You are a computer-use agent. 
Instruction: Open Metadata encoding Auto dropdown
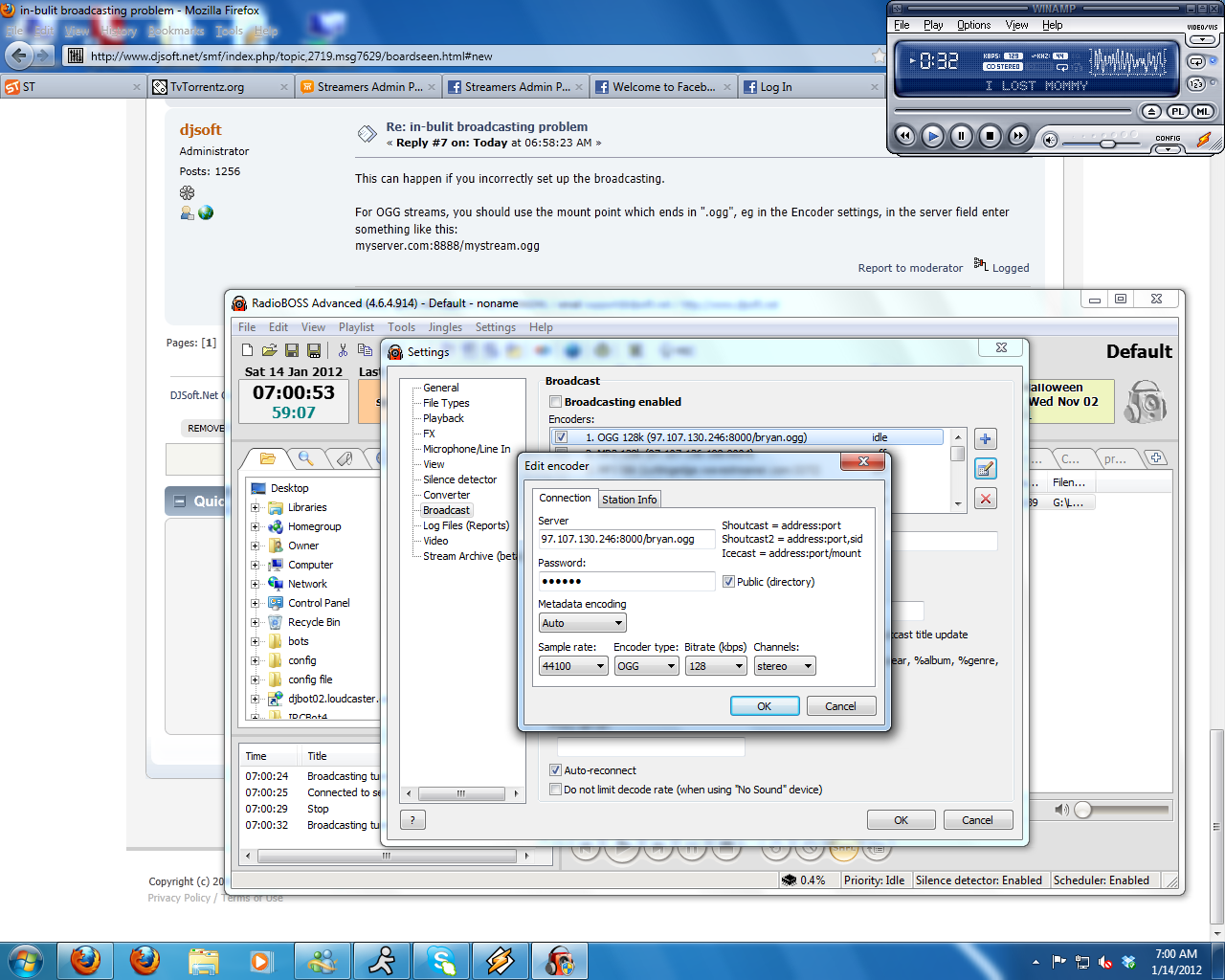click(x=582, y=623)
